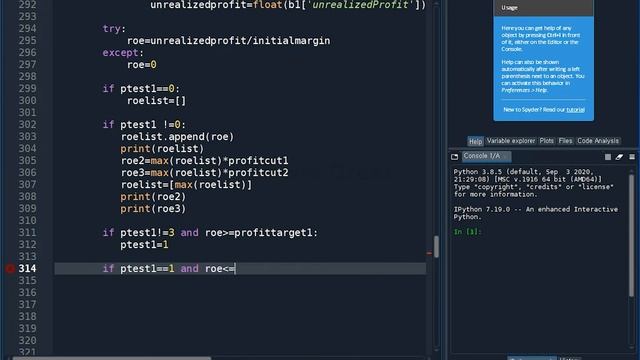Click the 'if ptest1==0:' line
The height and width of the screenshot is (360, 640).
pyautogui.click(x=141, y=89)
